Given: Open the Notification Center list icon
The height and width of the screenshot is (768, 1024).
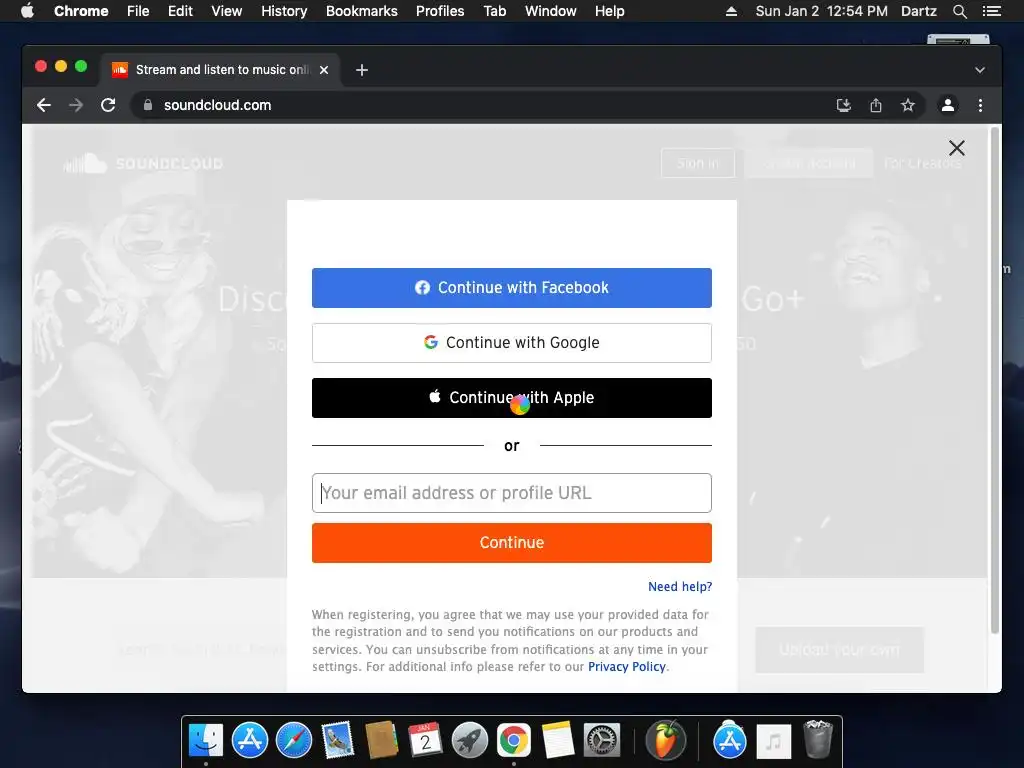Looking at the screenshot, I should pos(991,11).
